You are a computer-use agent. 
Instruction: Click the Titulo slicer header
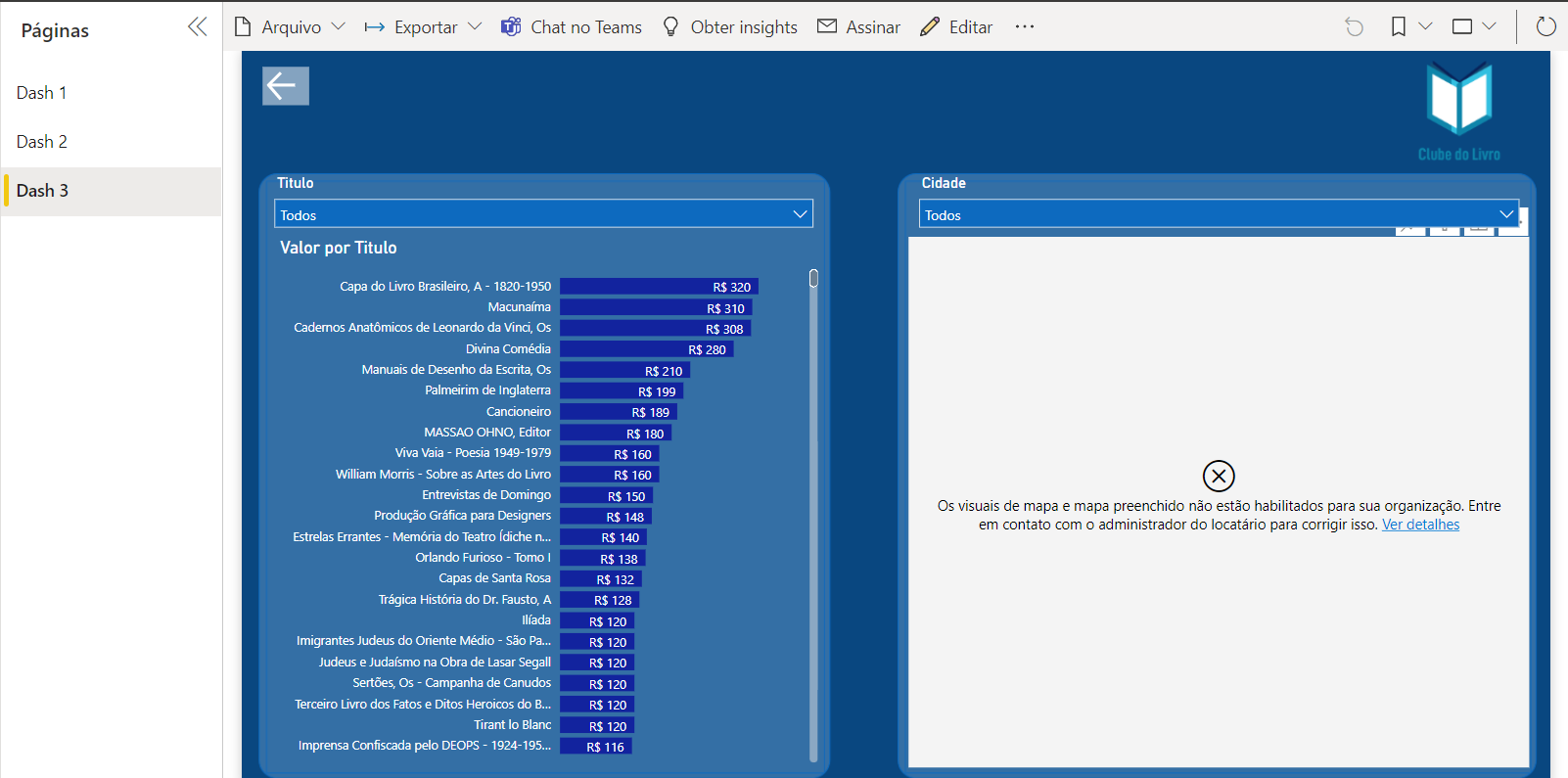tap(296, 183)
